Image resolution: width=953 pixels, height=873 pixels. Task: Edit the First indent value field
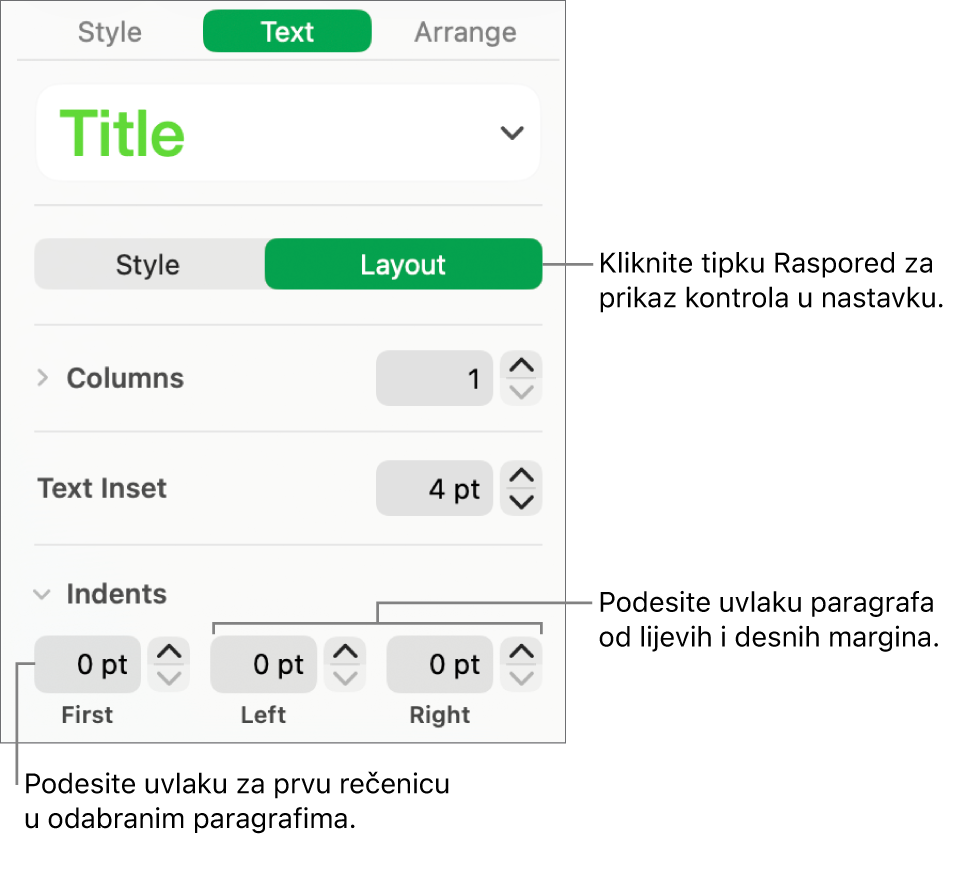point(87,664)
